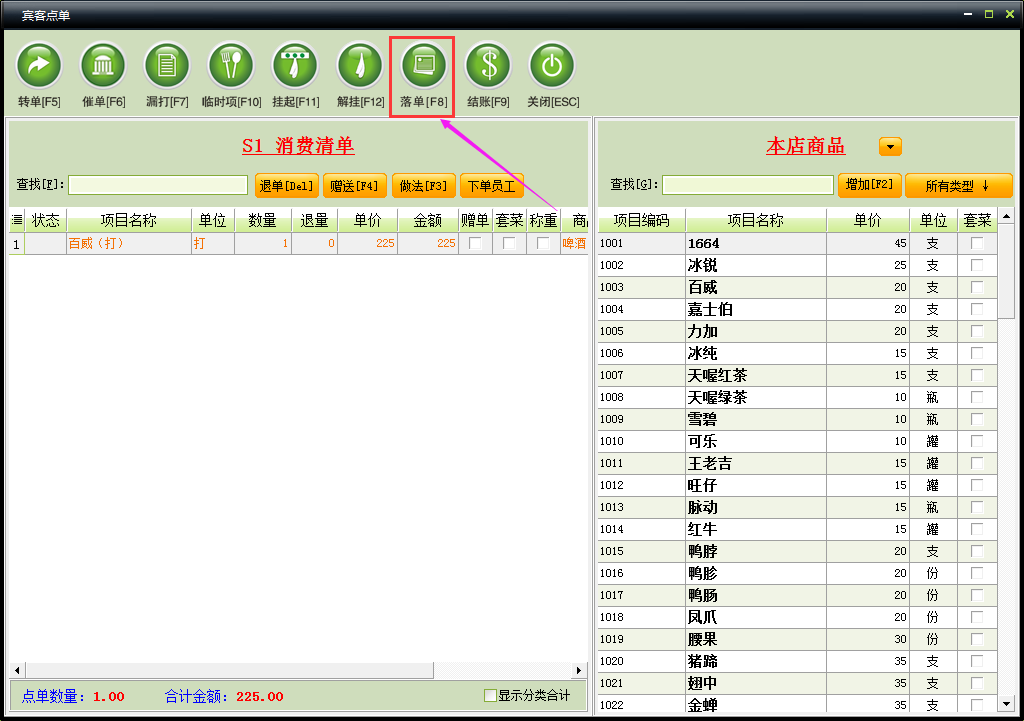
Task: Tick the 套菜 checkbox for 可乐 row
Action: [x=977, y=441]
